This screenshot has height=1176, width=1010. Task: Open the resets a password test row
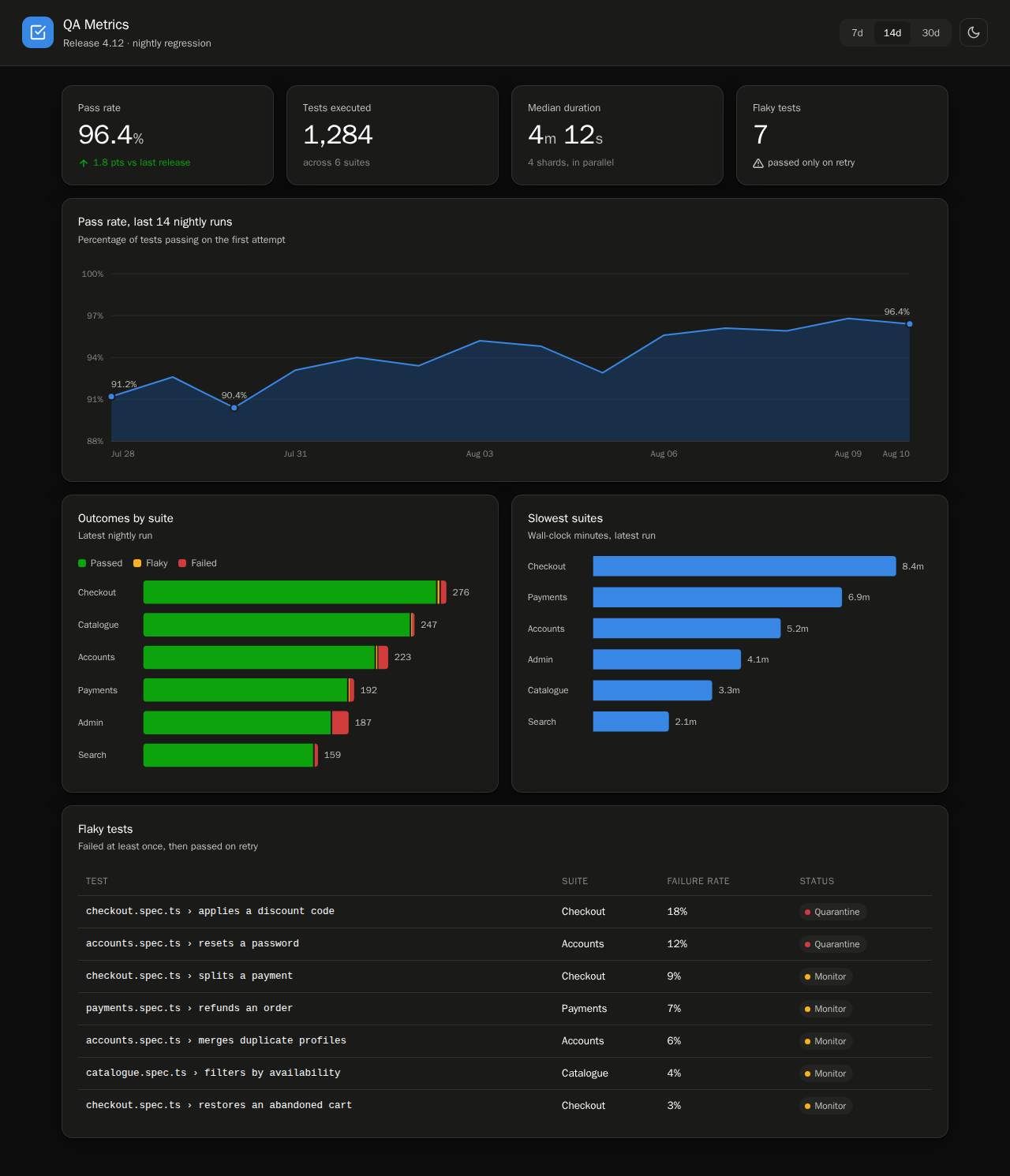pyautogui.click(x=505, y=944)
